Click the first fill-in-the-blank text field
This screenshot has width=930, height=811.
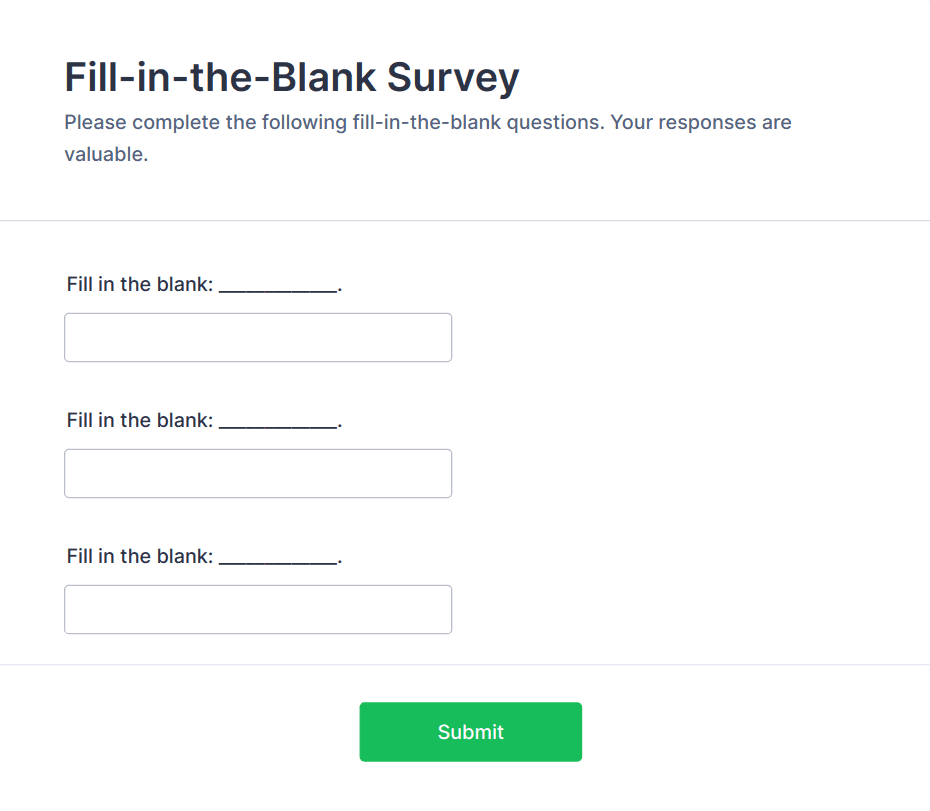tap(257, 337)
